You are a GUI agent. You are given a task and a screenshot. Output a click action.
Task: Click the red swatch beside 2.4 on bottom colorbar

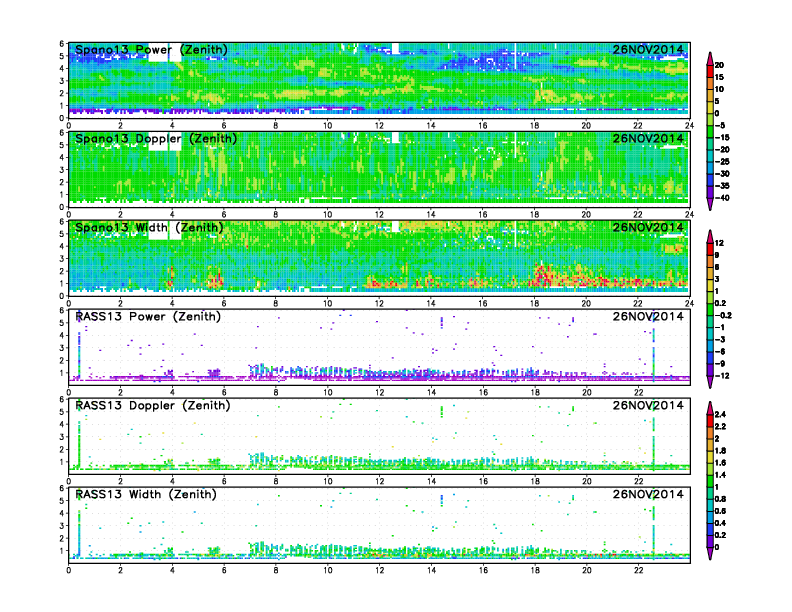(x=710, y=420)
